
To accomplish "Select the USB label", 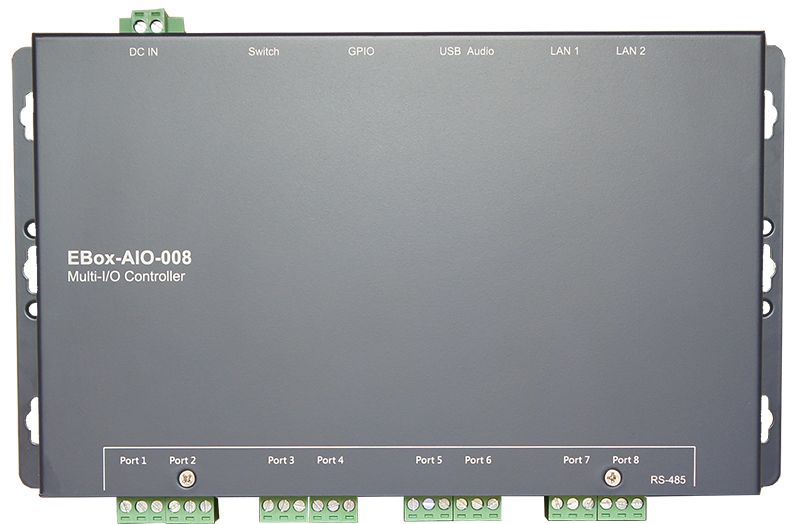I will 450,51.
